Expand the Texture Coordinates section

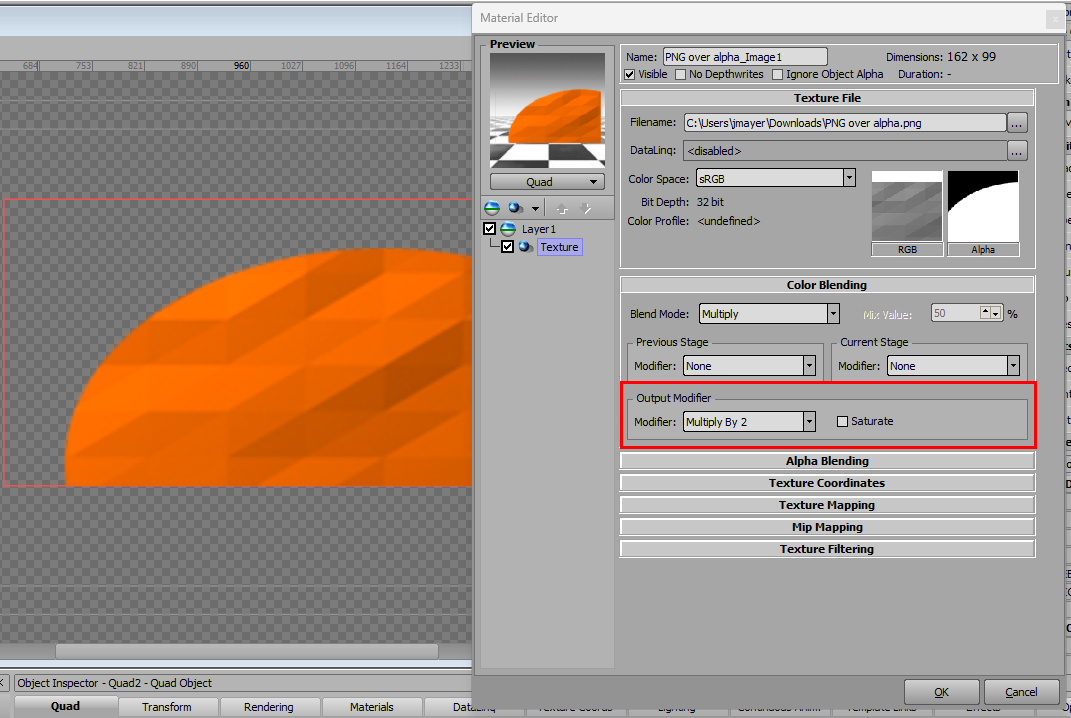[827, 483]
